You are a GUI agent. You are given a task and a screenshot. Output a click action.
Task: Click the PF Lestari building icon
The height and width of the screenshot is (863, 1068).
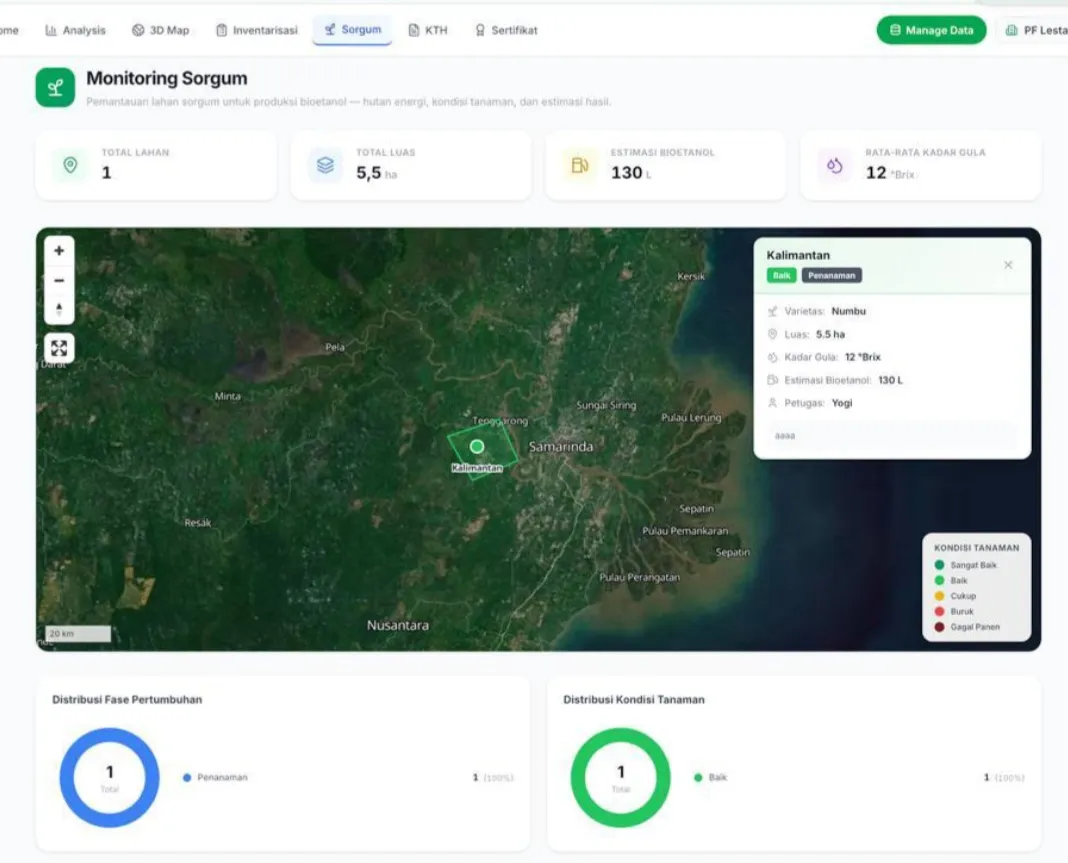coord(1011,30)
